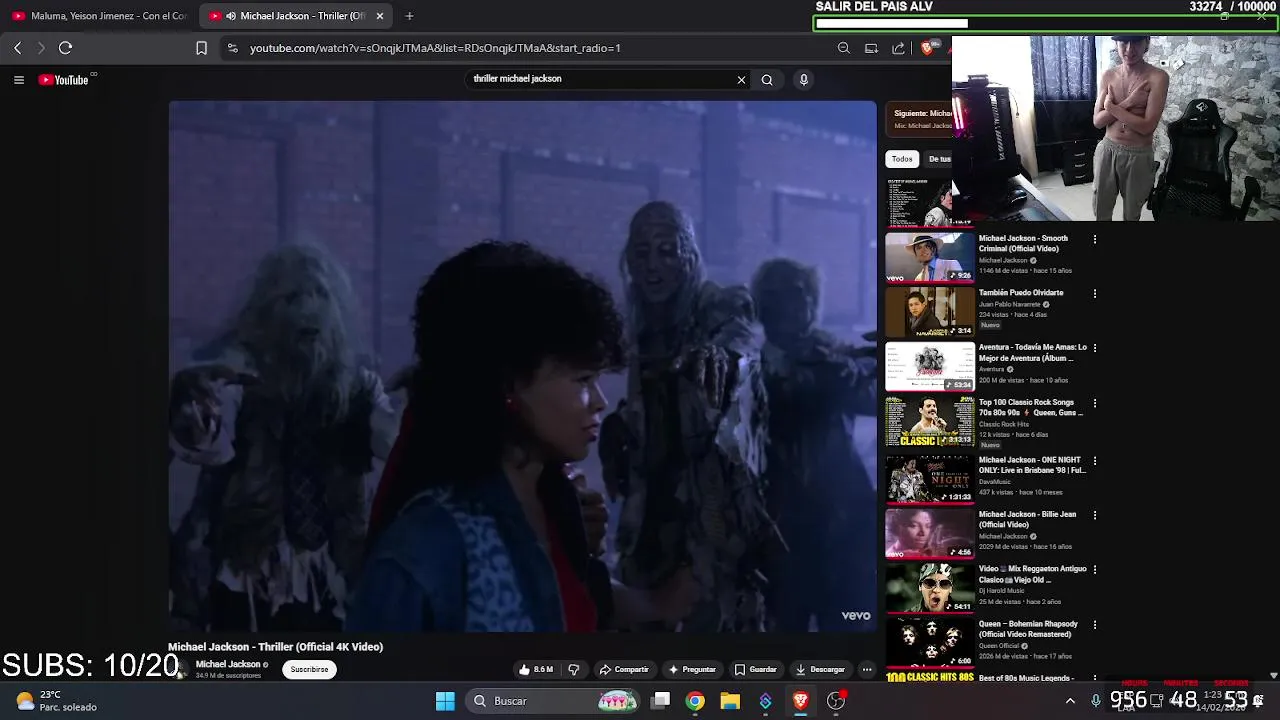This screenshot has height=720, width=1280.
Task: Go back with the browser back arrow
Action: tap(18, 48)
